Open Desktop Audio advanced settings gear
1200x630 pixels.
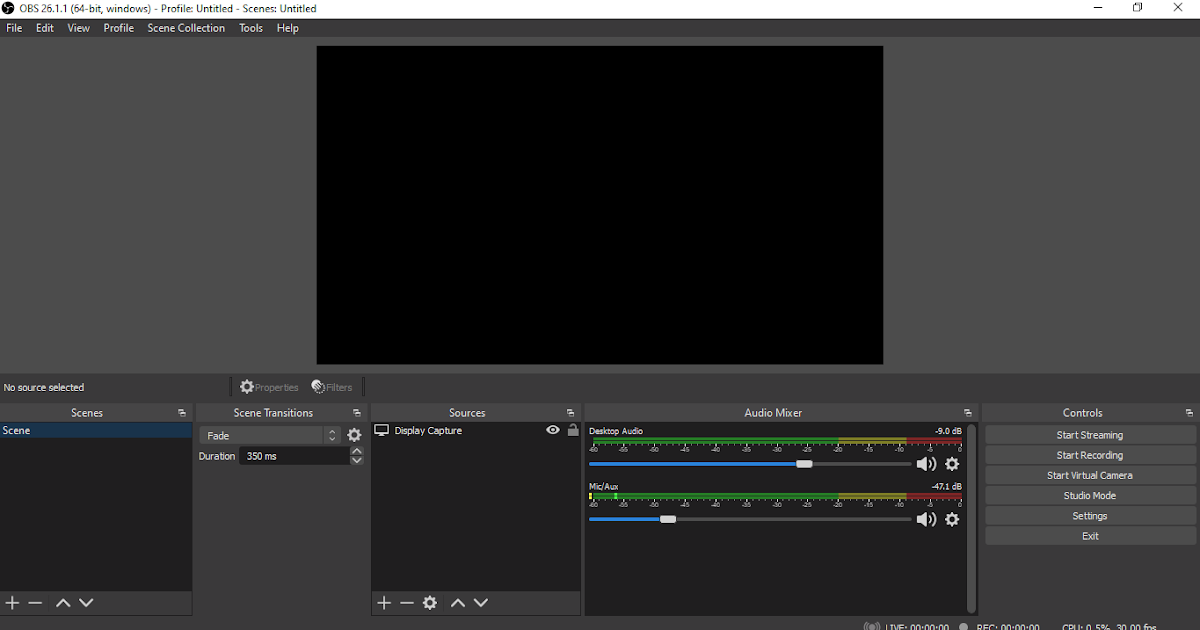point(951,464)
